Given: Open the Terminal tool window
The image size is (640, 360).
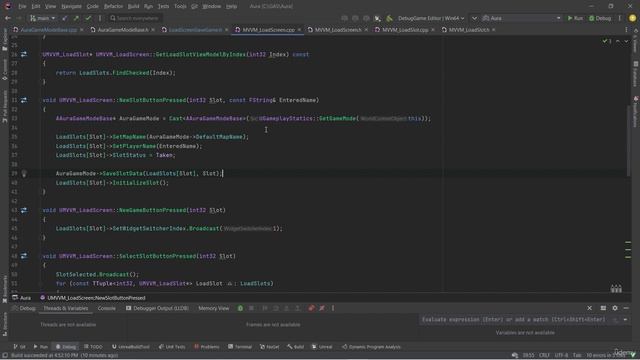Looking at the screenshot, I should (240, 347).
